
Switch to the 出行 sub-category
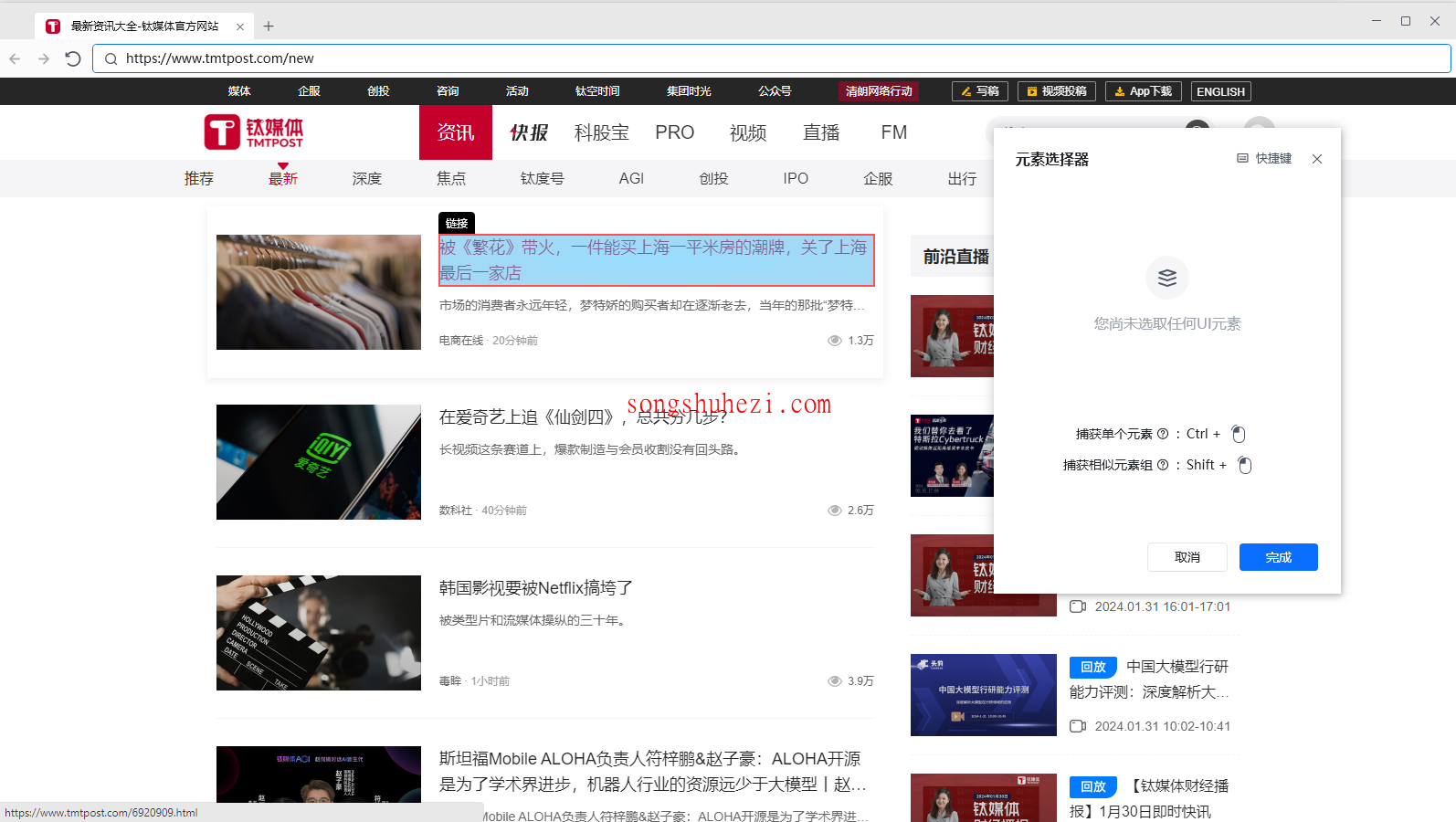click(x=963, y=179)
